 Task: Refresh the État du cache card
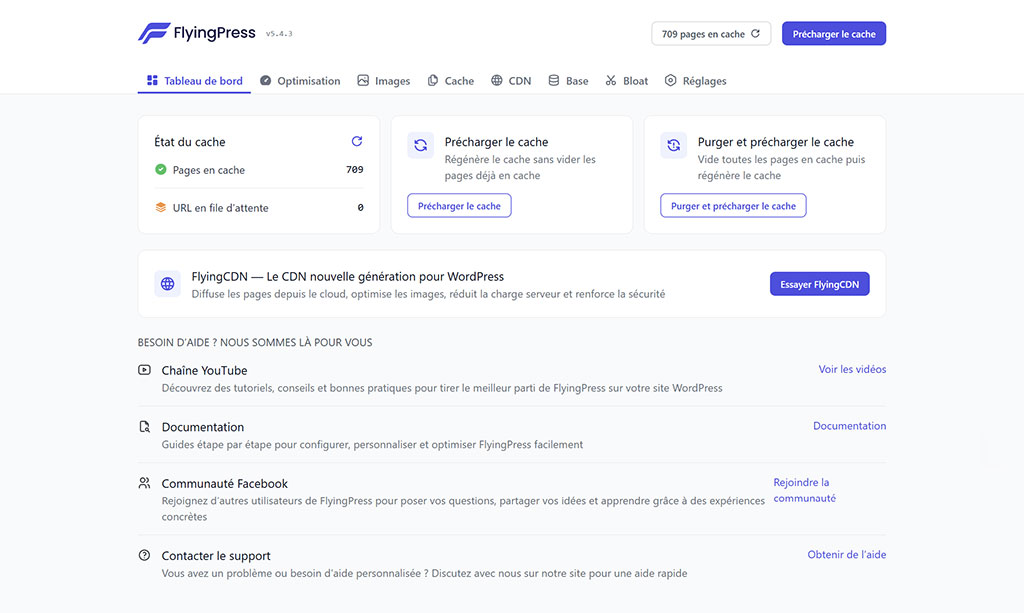pos(357,141)
